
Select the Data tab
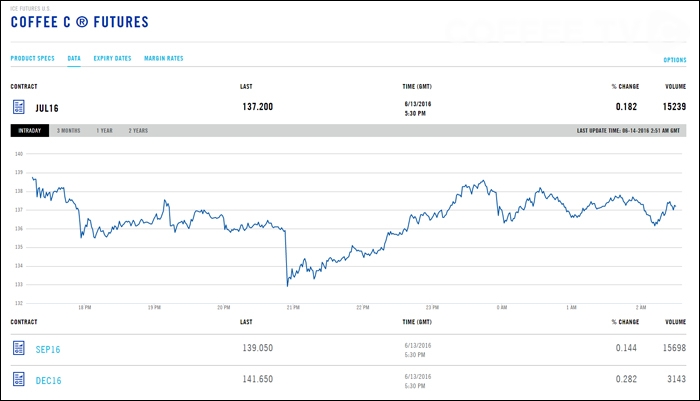coord(74,58)
